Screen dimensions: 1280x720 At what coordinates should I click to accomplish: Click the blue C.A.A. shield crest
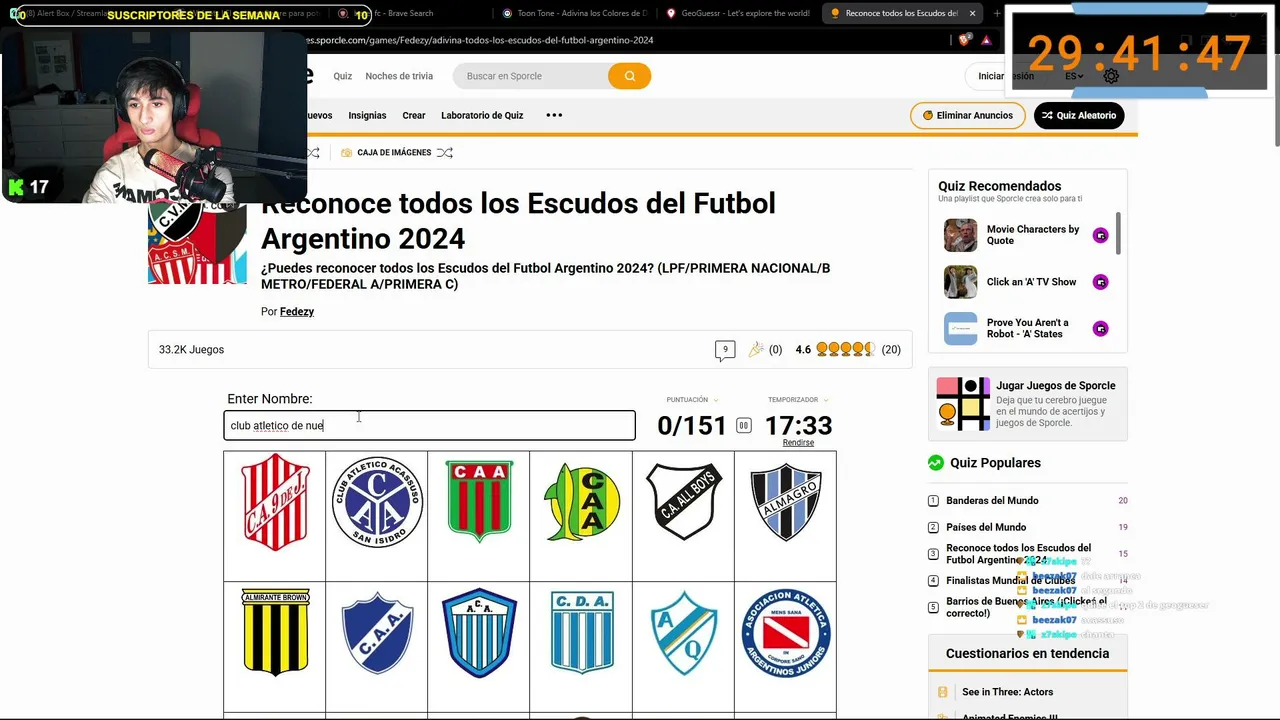pos(377,632)
